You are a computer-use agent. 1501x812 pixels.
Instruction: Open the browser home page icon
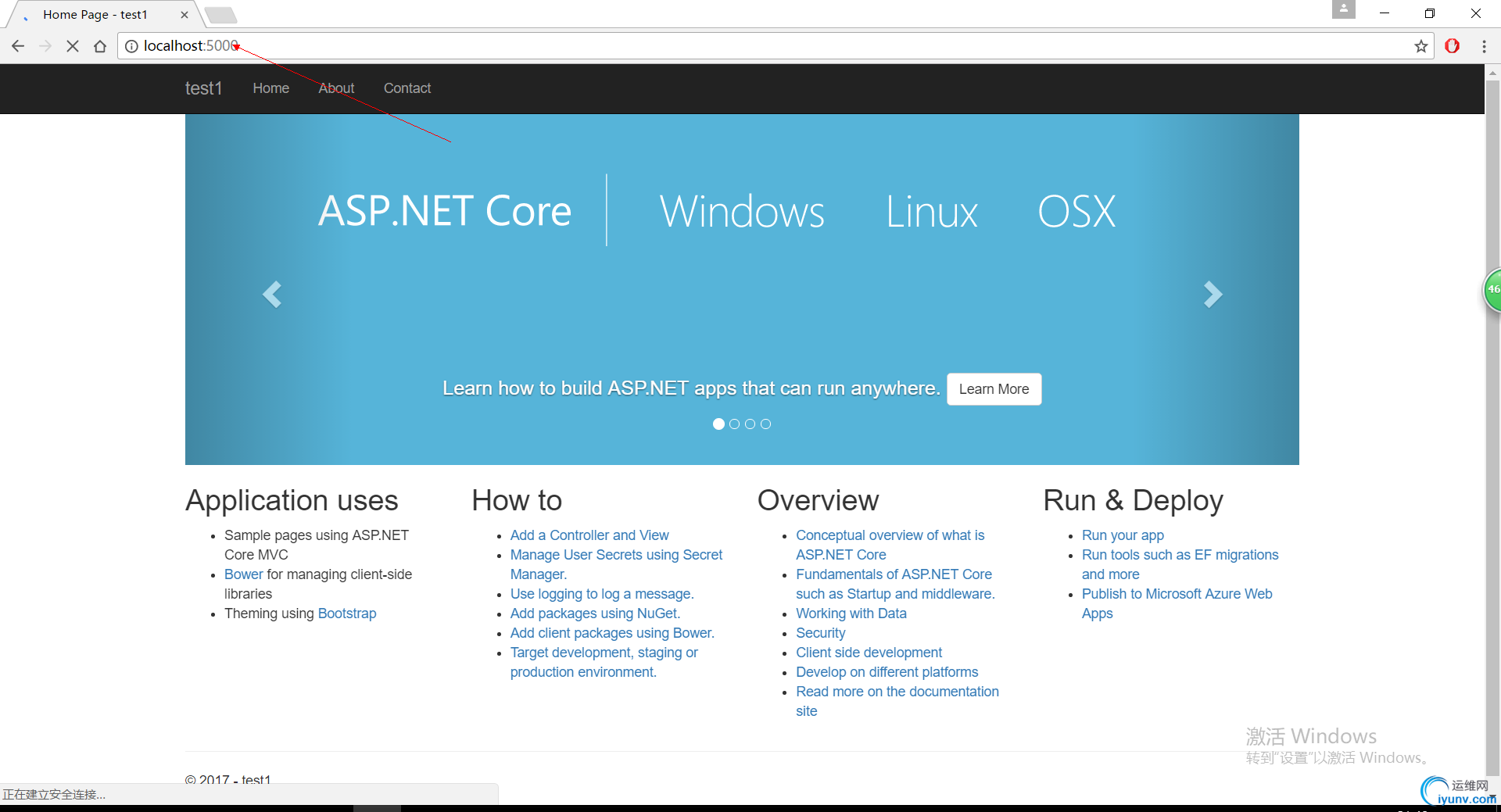(100, 46)
